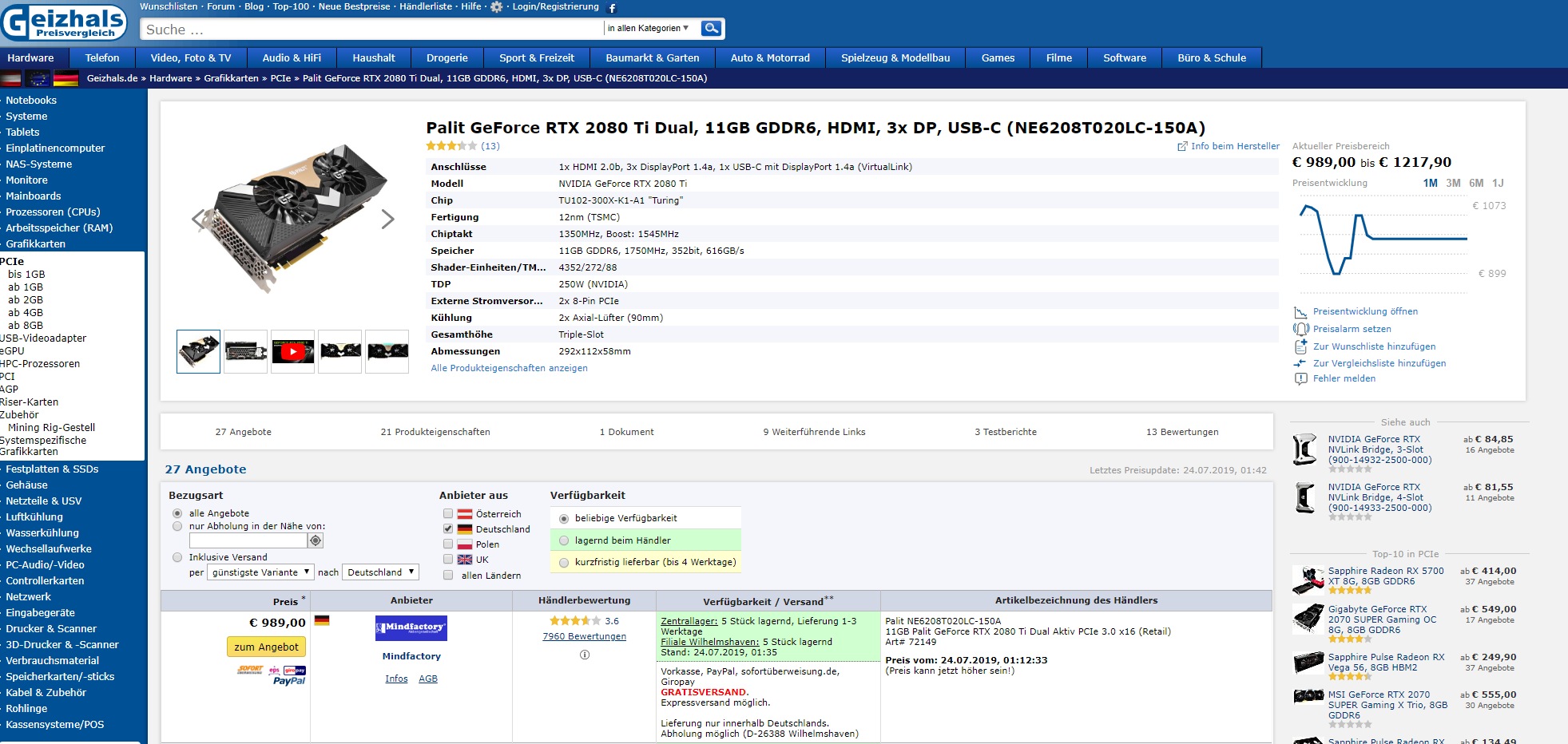The width and height of the screenshot is (1568, 744).
Task: Select the EU flag in breadcrumb bar
Action: tap(38, 78)
